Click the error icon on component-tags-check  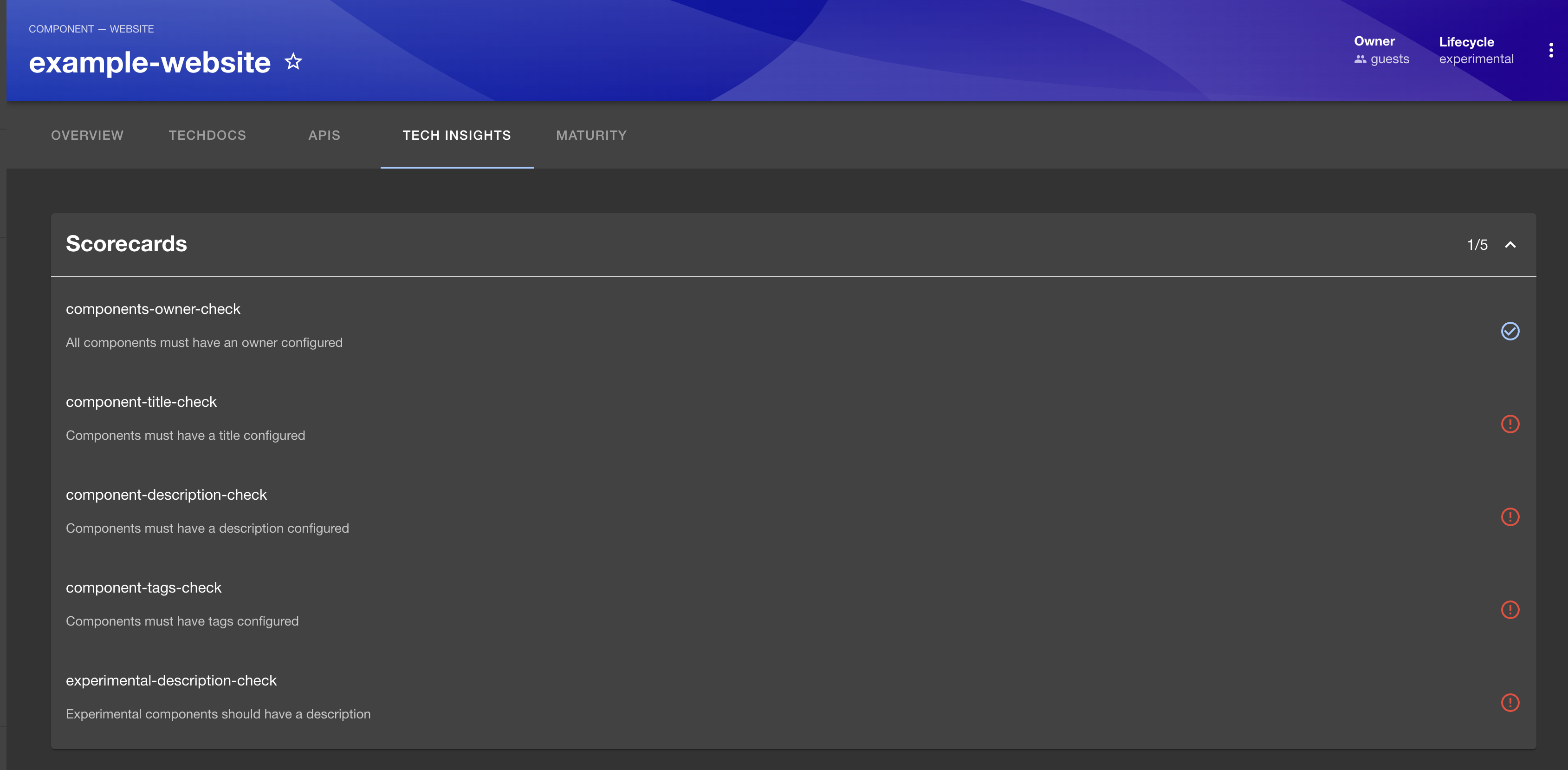tap(1510, 610)
